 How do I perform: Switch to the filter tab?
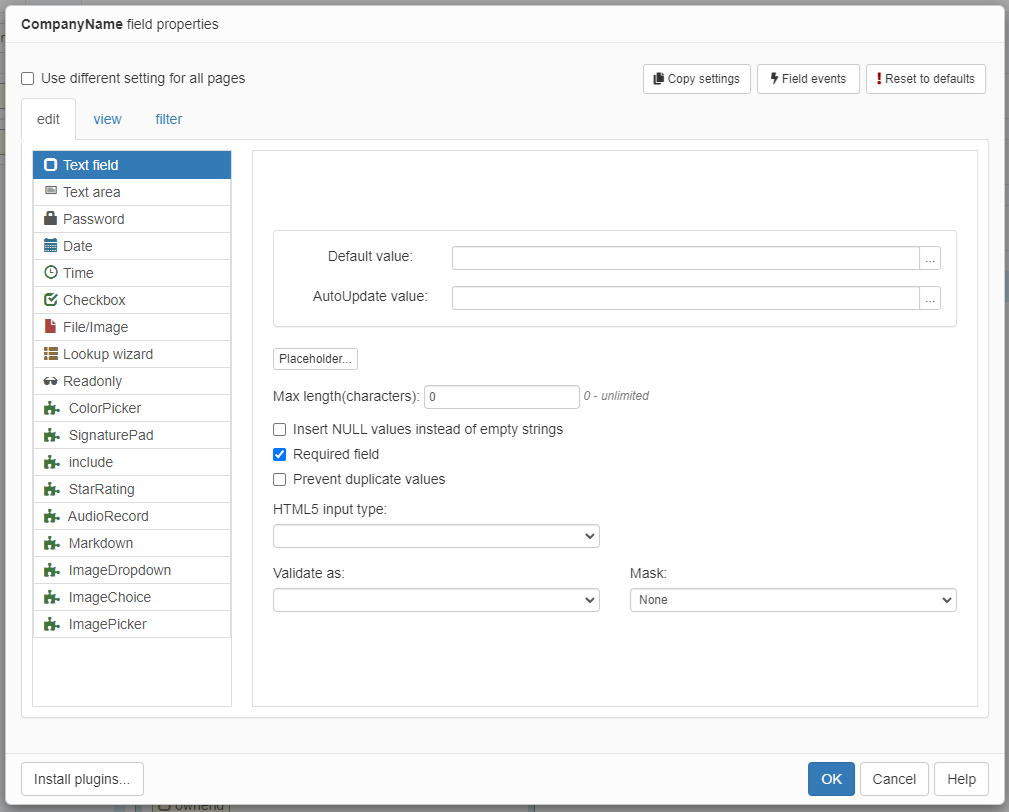pos(169,119)
